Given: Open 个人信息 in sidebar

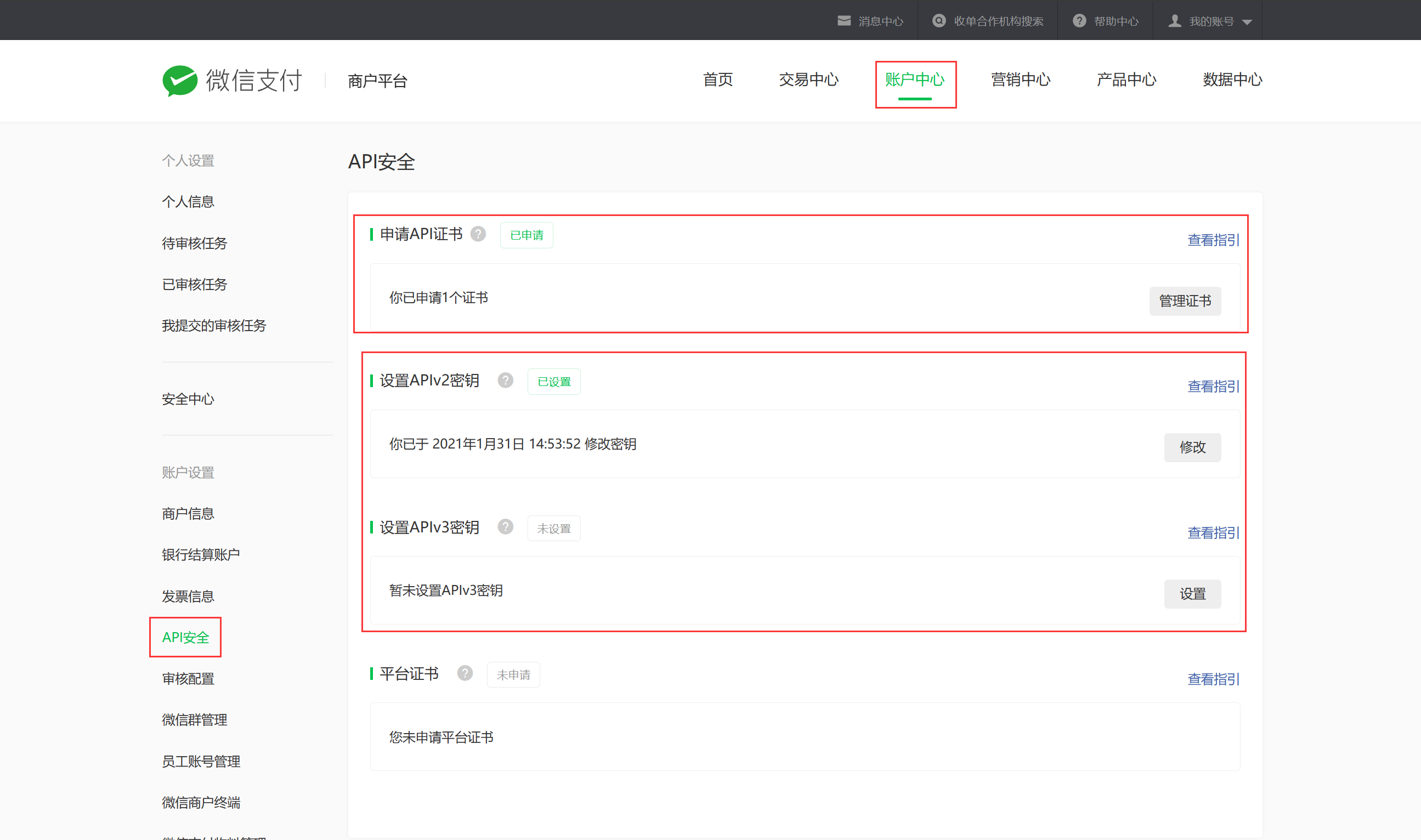Looking at the screenshot, I should 188,202.
